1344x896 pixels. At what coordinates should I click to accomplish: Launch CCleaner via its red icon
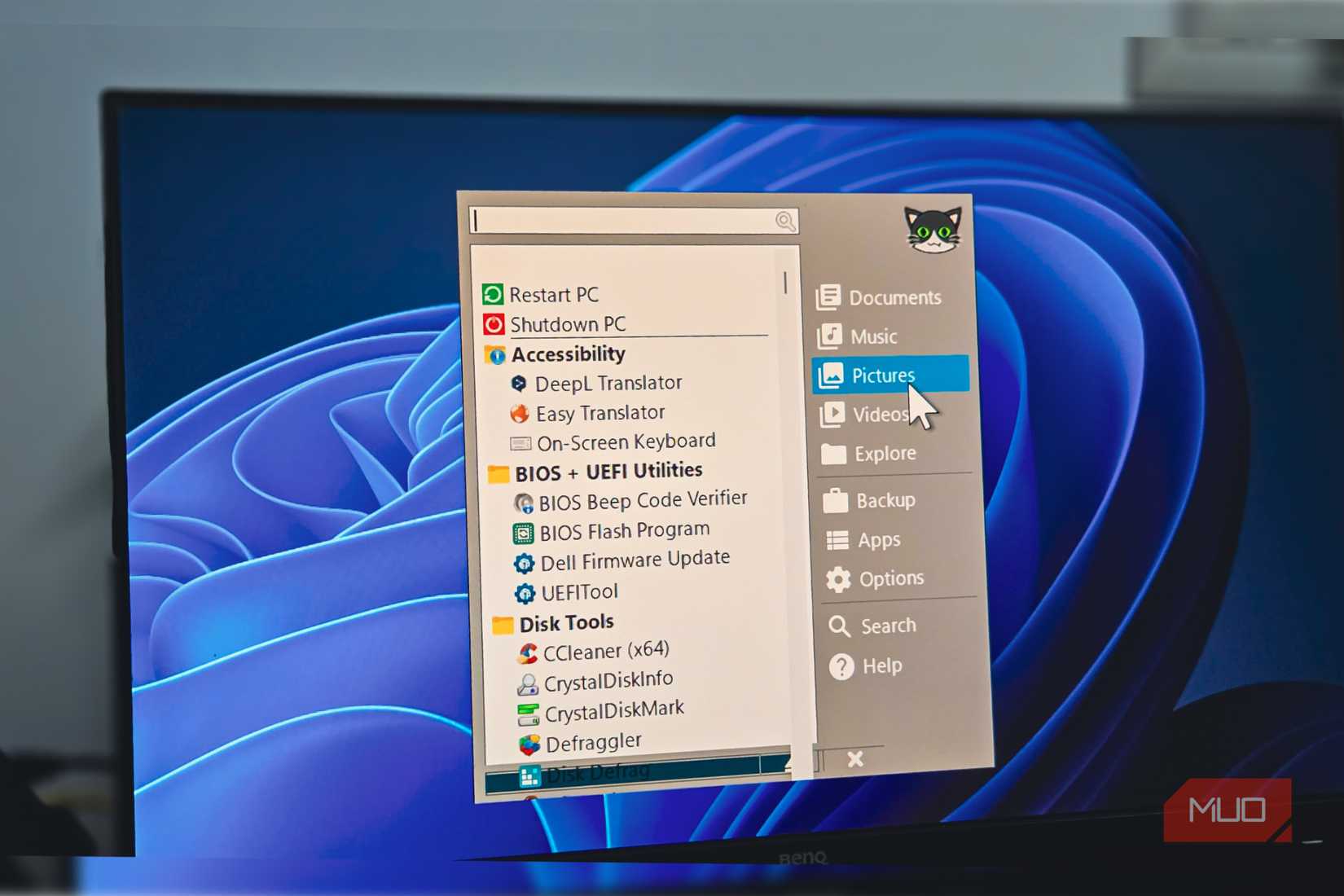coord(529,651)
